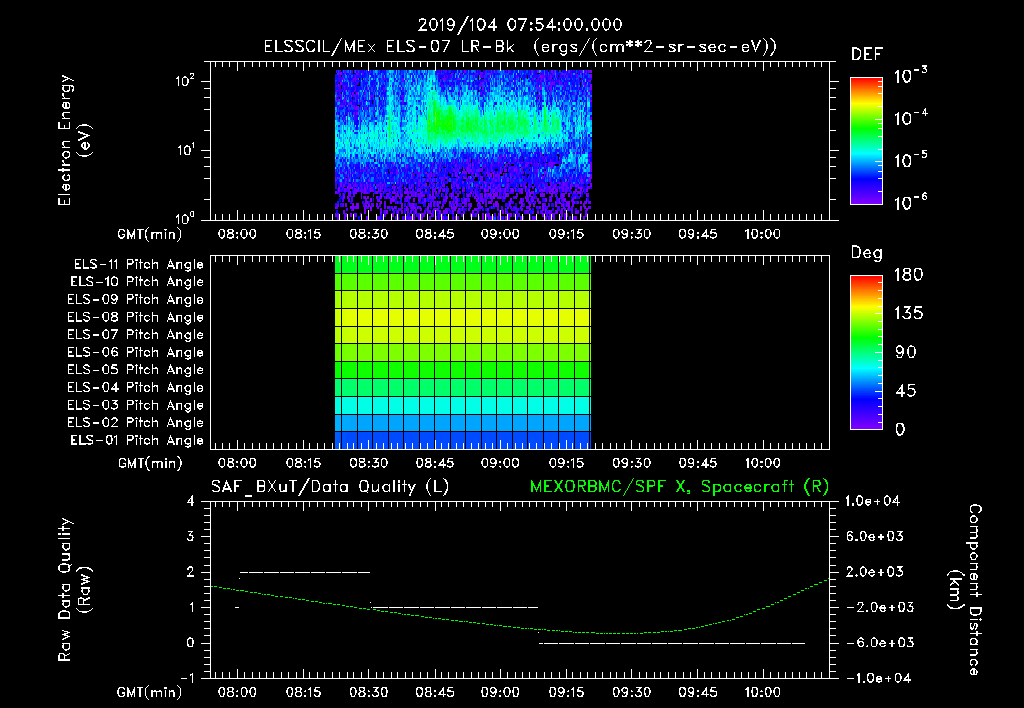Select the ELS-02 Pitch Angle row label
The height and width of the screenshot is (708, 1024).
(135, 423)
